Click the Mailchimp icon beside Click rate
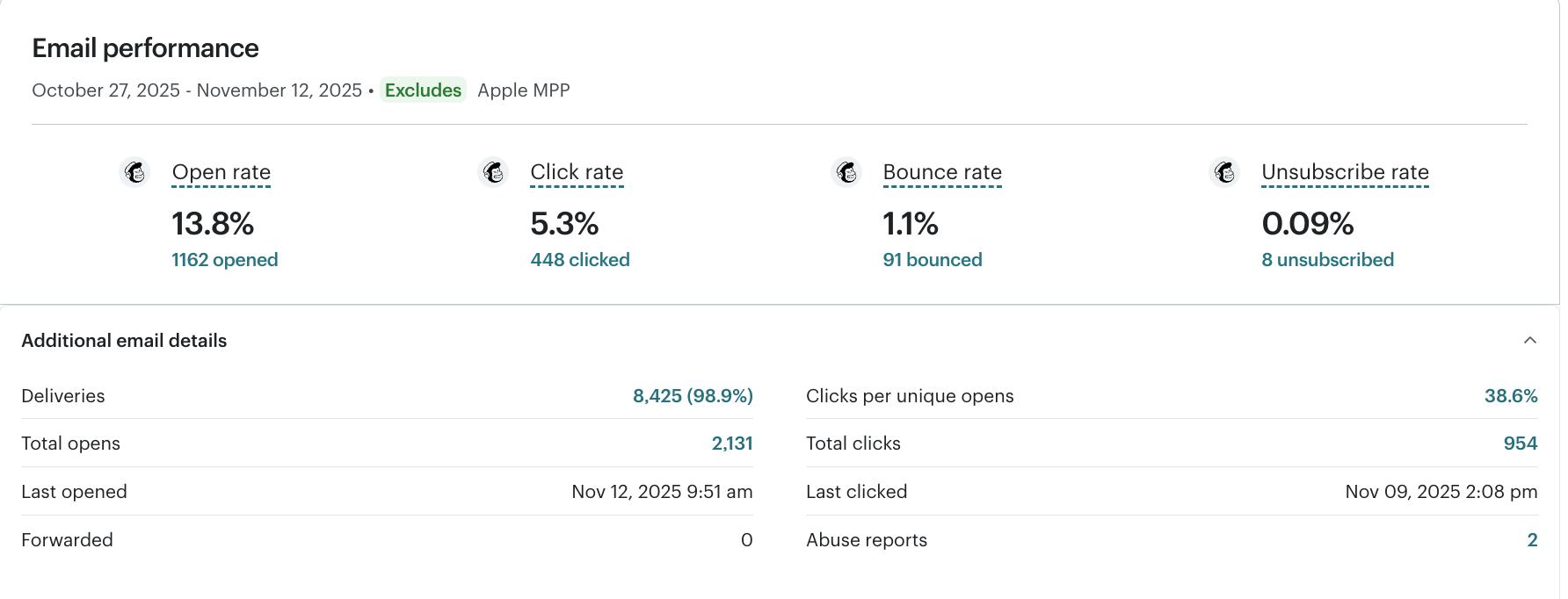Viewport: 1568px width, 599px height. pyautogui.click(x=493, y=172)
